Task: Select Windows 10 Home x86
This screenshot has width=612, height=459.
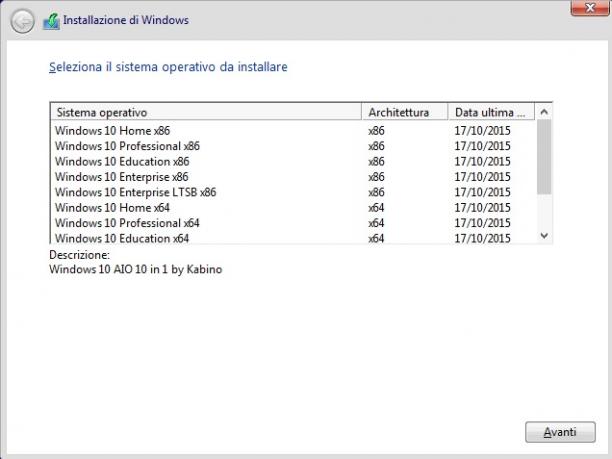Action: point(292,130)
